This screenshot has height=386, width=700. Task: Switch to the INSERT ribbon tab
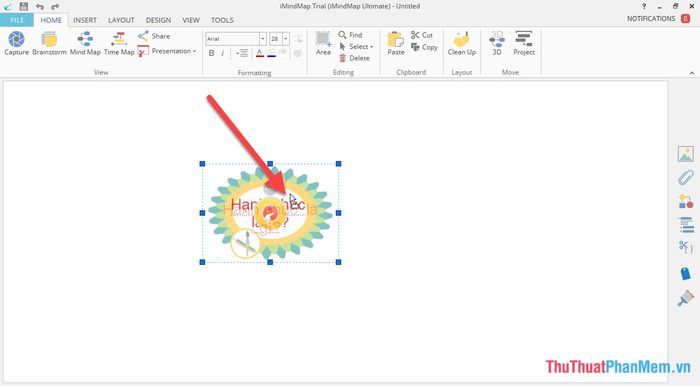click(85, 20)
